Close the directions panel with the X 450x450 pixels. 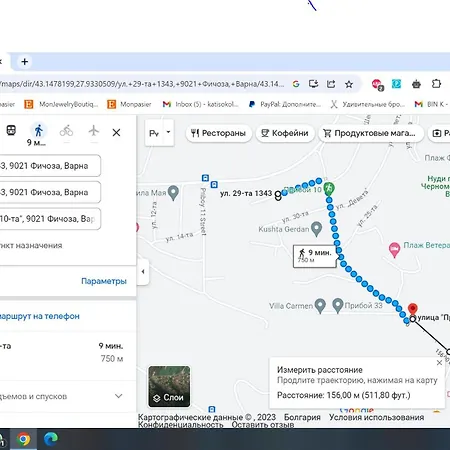[116, 133]
